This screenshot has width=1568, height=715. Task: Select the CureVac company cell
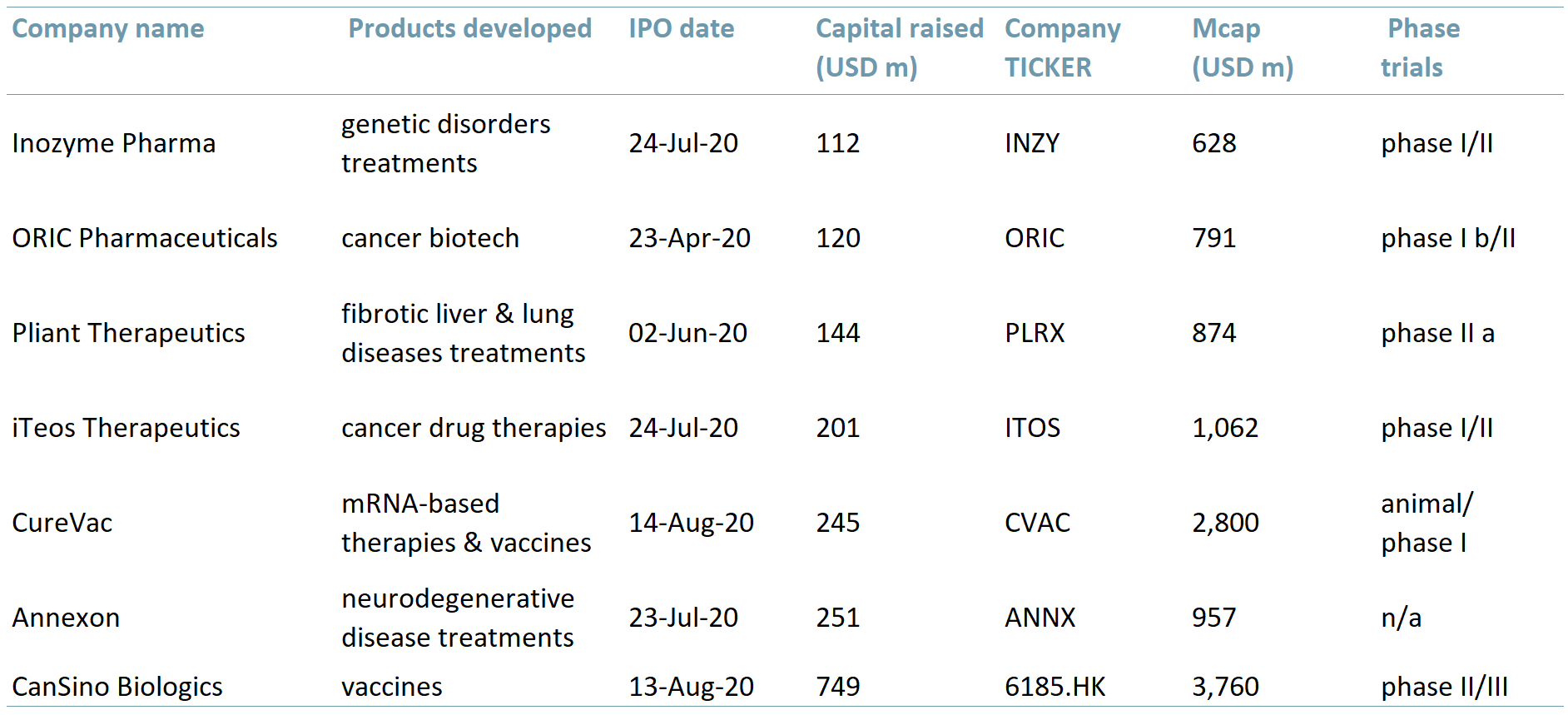[62, 523]
